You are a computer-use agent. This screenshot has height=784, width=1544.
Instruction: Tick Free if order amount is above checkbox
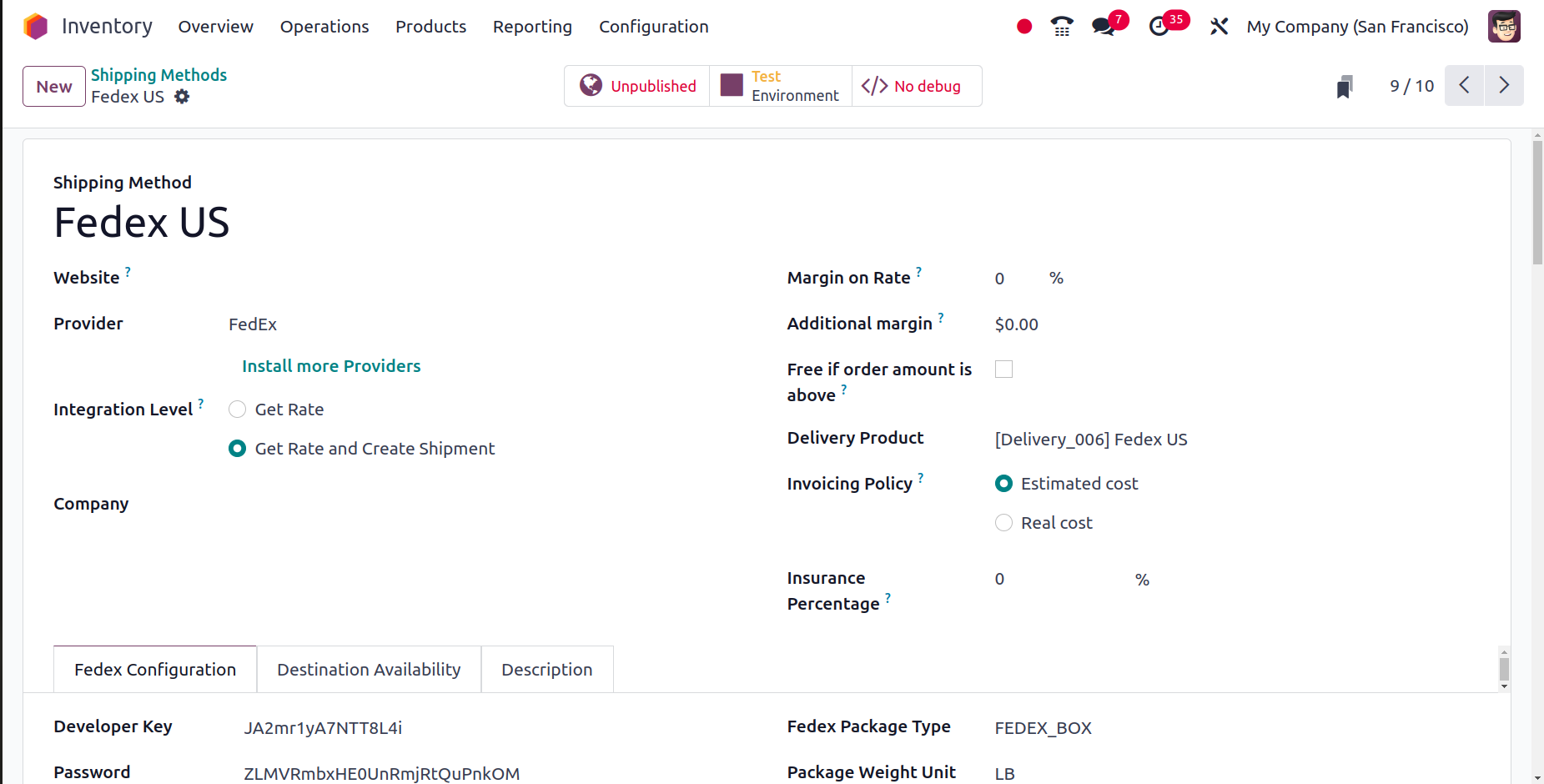(x=1004, y=369)
